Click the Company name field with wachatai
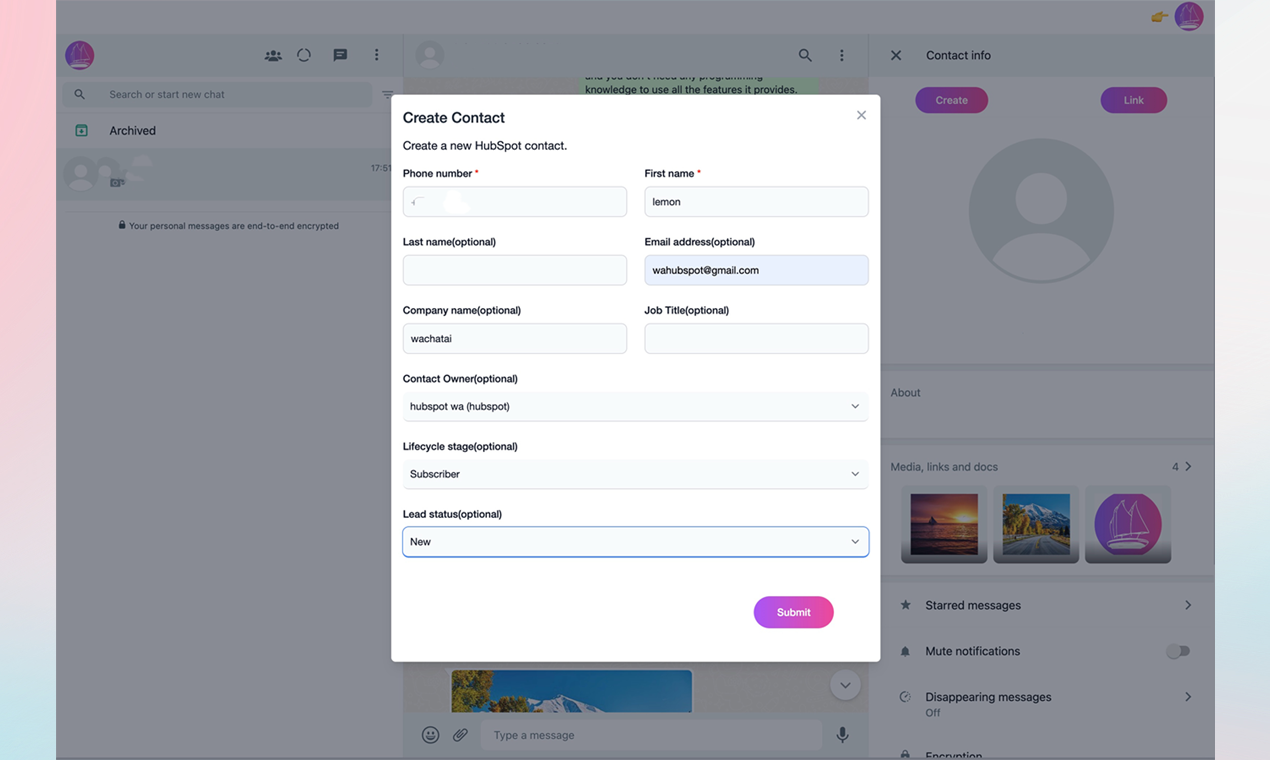 [514, 338]
